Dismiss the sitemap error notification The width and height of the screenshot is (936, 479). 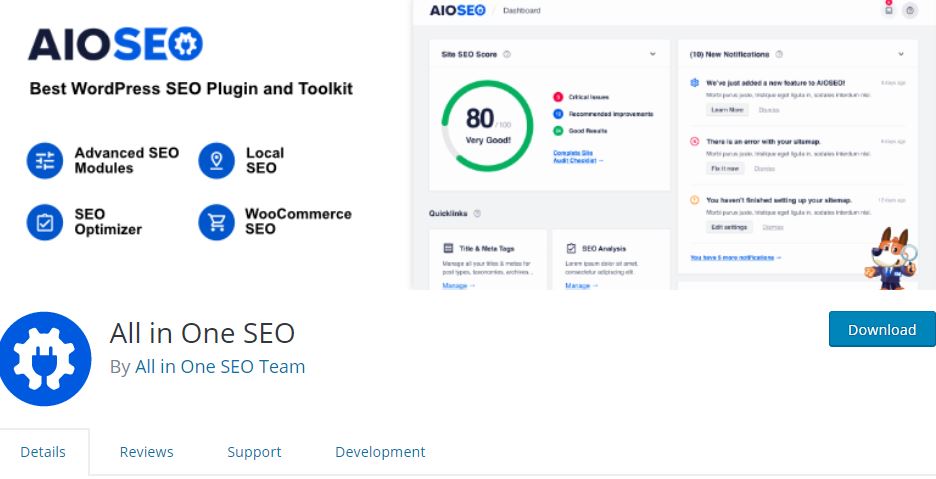764,168
